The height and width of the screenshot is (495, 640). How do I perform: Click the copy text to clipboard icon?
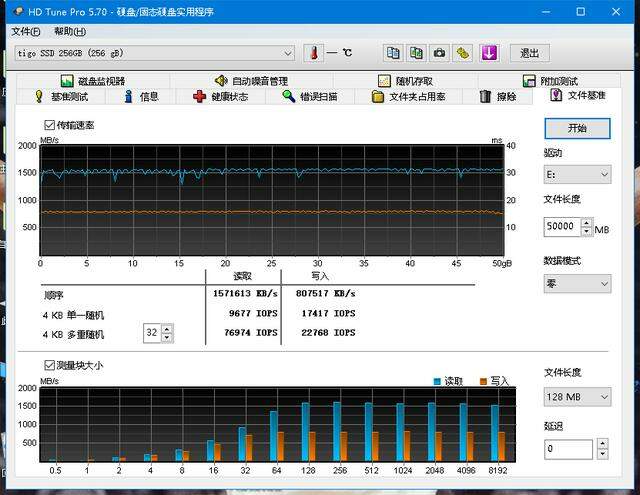tap(393, 53)
